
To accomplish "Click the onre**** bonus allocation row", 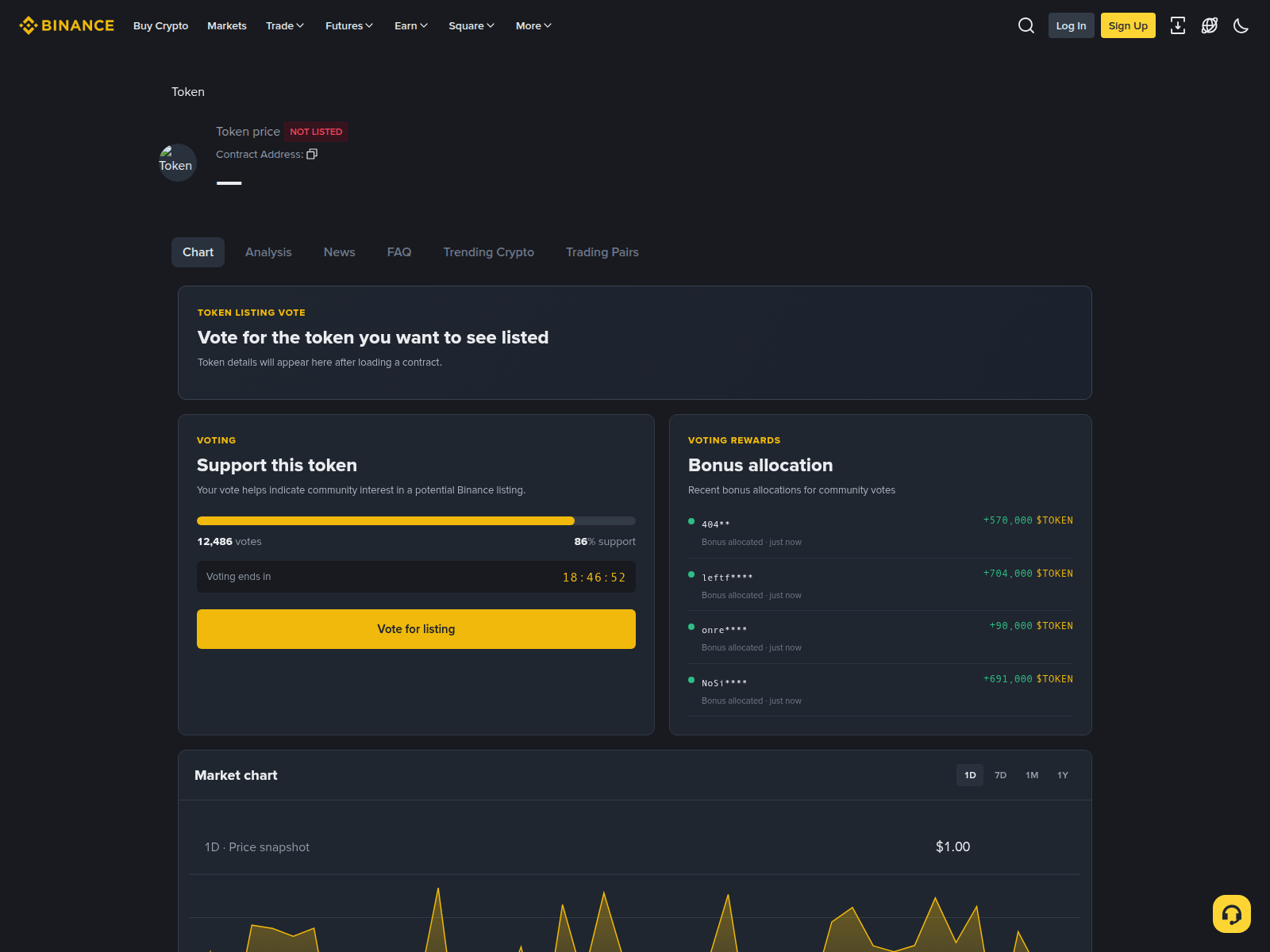I will point(880,637).
